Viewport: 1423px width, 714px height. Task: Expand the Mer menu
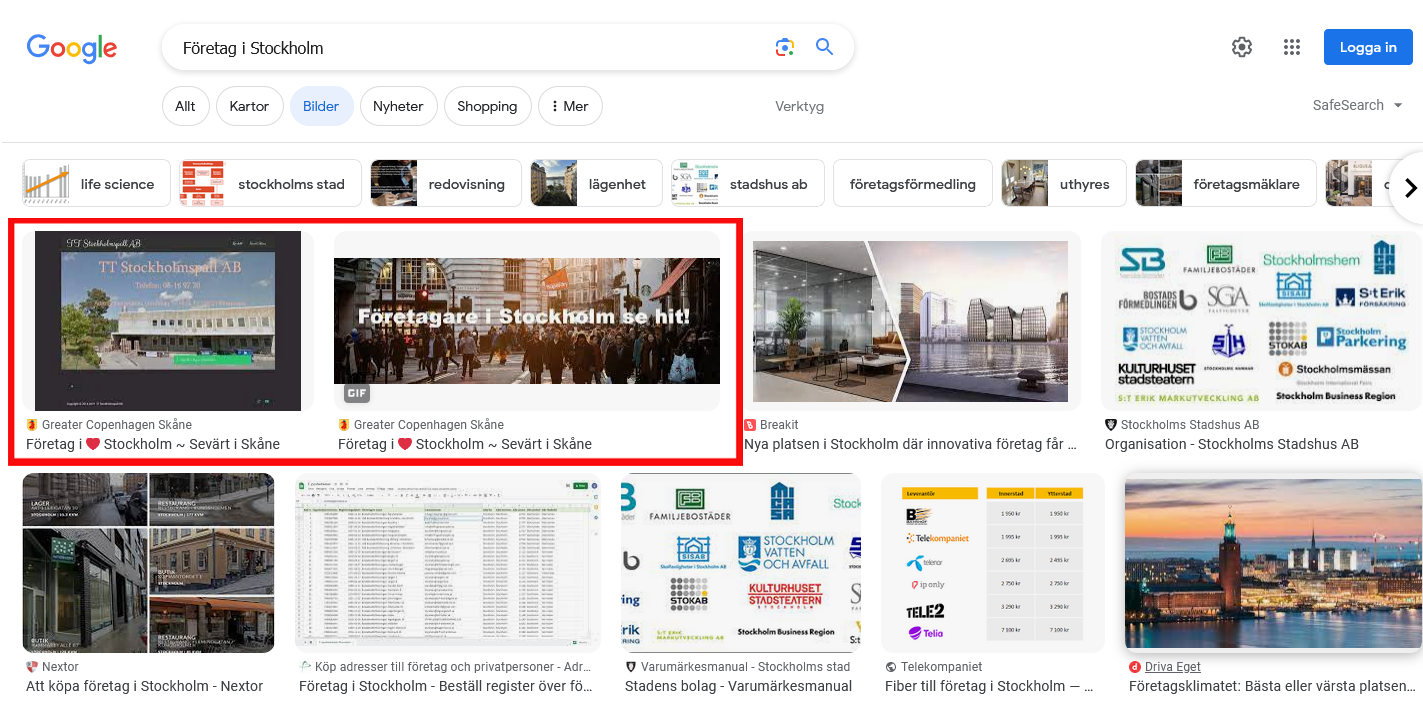coord(570,106)
